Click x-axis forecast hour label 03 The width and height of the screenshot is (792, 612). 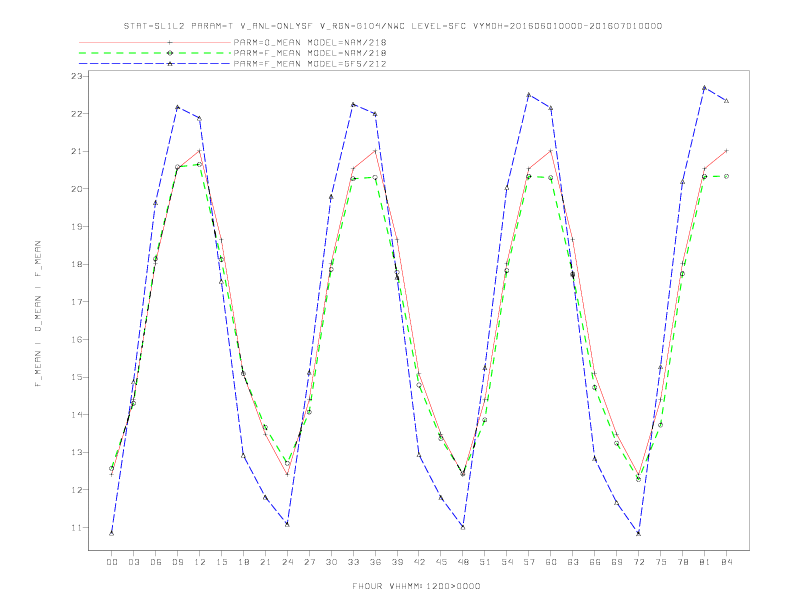[x=133, y=562]
